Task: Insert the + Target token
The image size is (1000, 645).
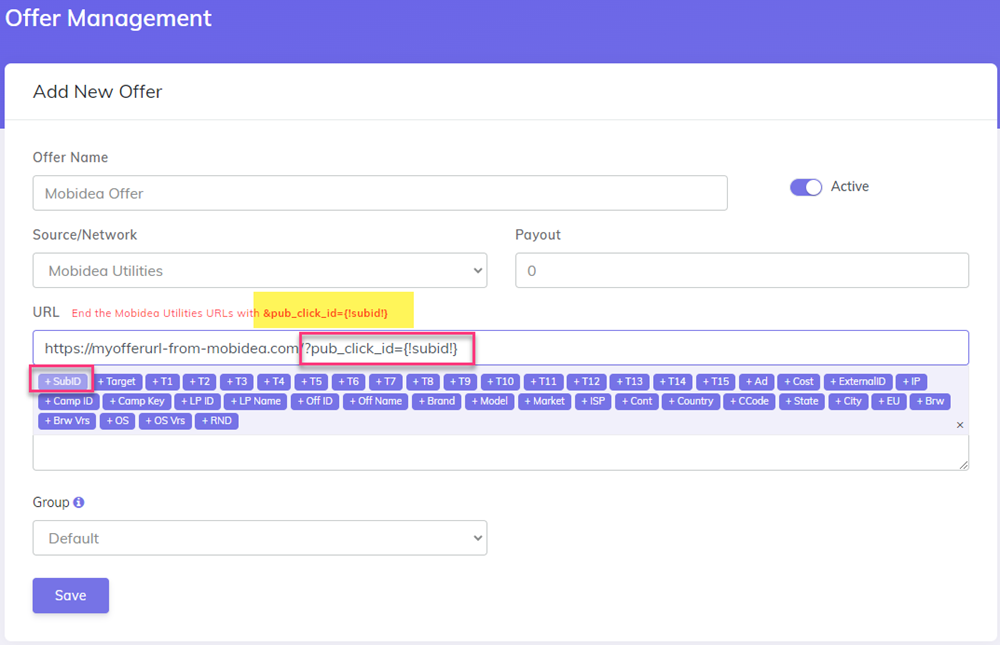Action: 116,382
